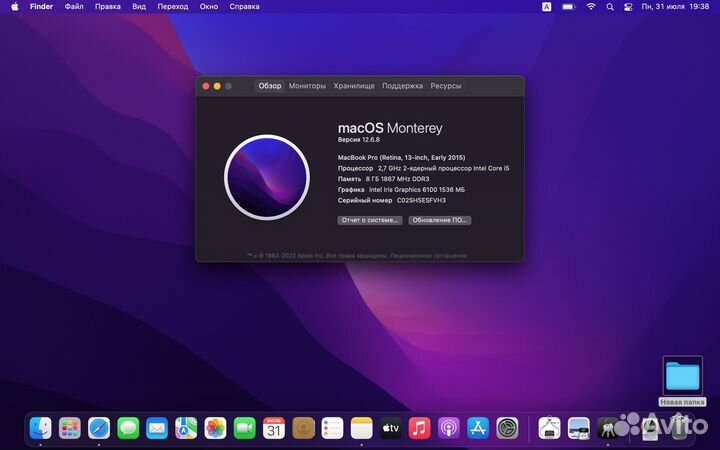Viewport: 720px width, 450px height.
Task: Open the Файл menu
Action: click(74, 6)
